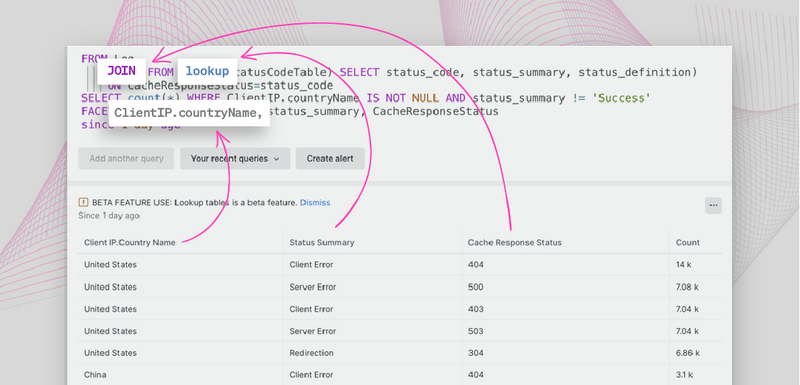Click into the query editor SELECT line
Image resolution: width=800 pixels, height=385 pixels.
pos(365,98)
